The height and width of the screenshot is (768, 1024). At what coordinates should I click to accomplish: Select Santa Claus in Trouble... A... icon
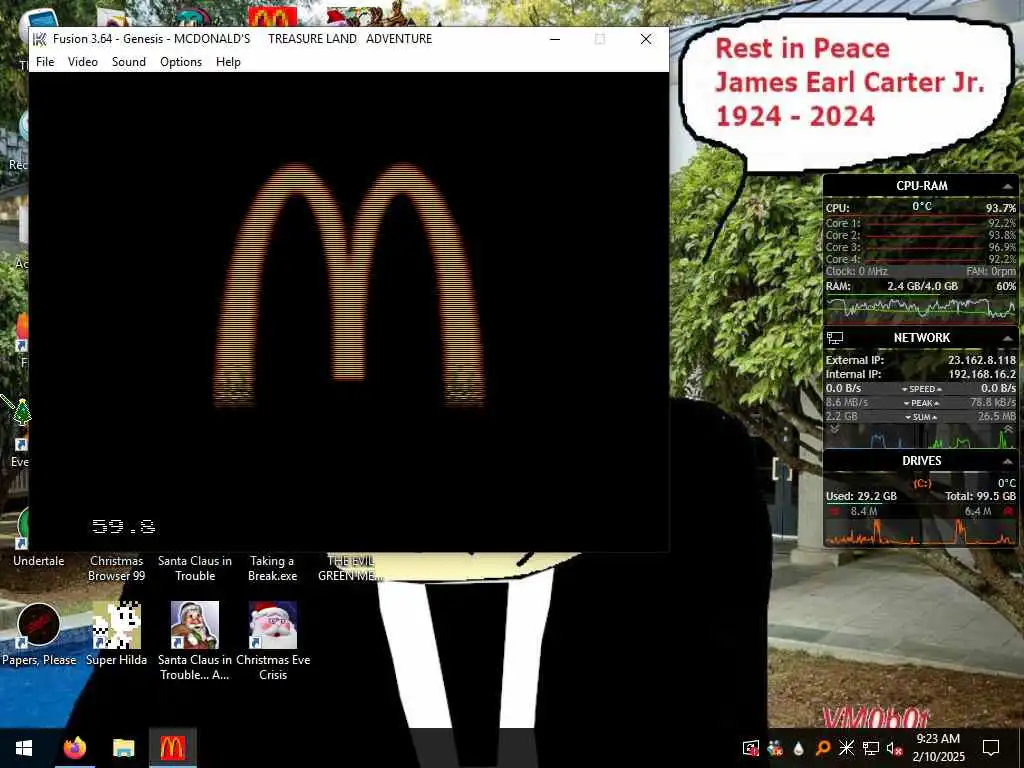pyautogui.click(x=195, y=626)
